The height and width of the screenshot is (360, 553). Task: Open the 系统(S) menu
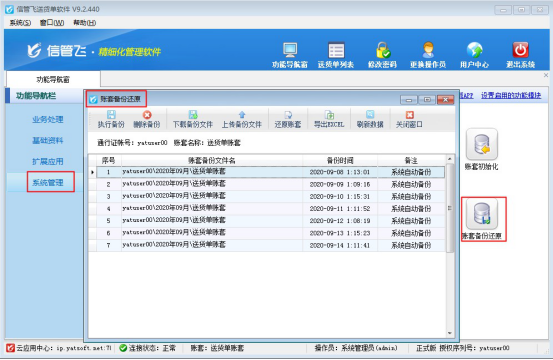[x=20, y=23]
